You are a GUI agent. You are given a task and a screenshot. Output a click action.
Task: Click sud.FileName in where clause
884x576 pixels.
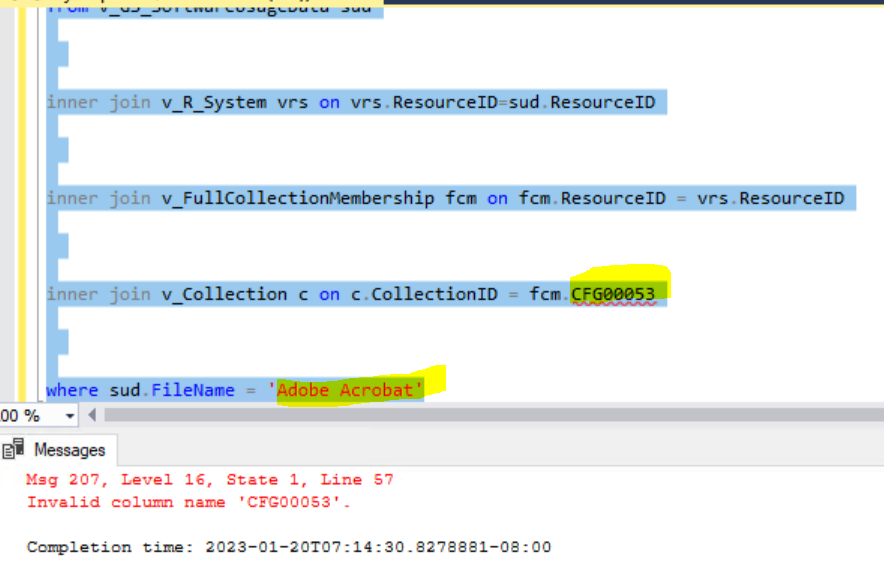[172, 390]
